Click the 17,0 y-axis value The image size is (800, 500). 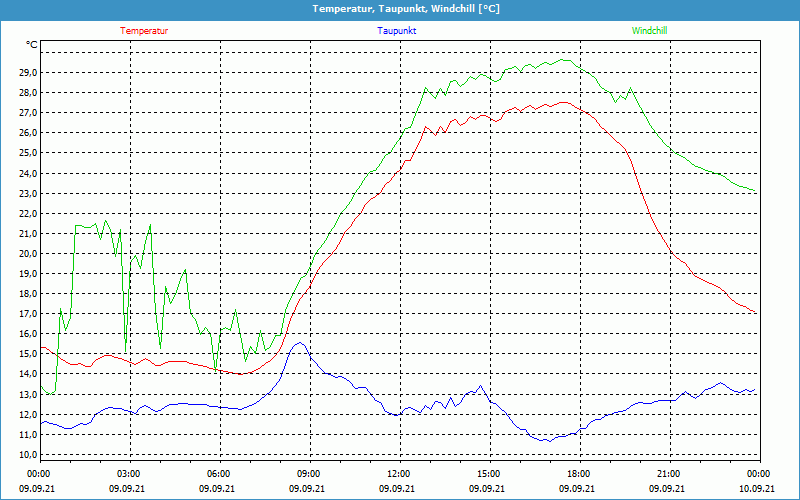click(x=29, y=314)
